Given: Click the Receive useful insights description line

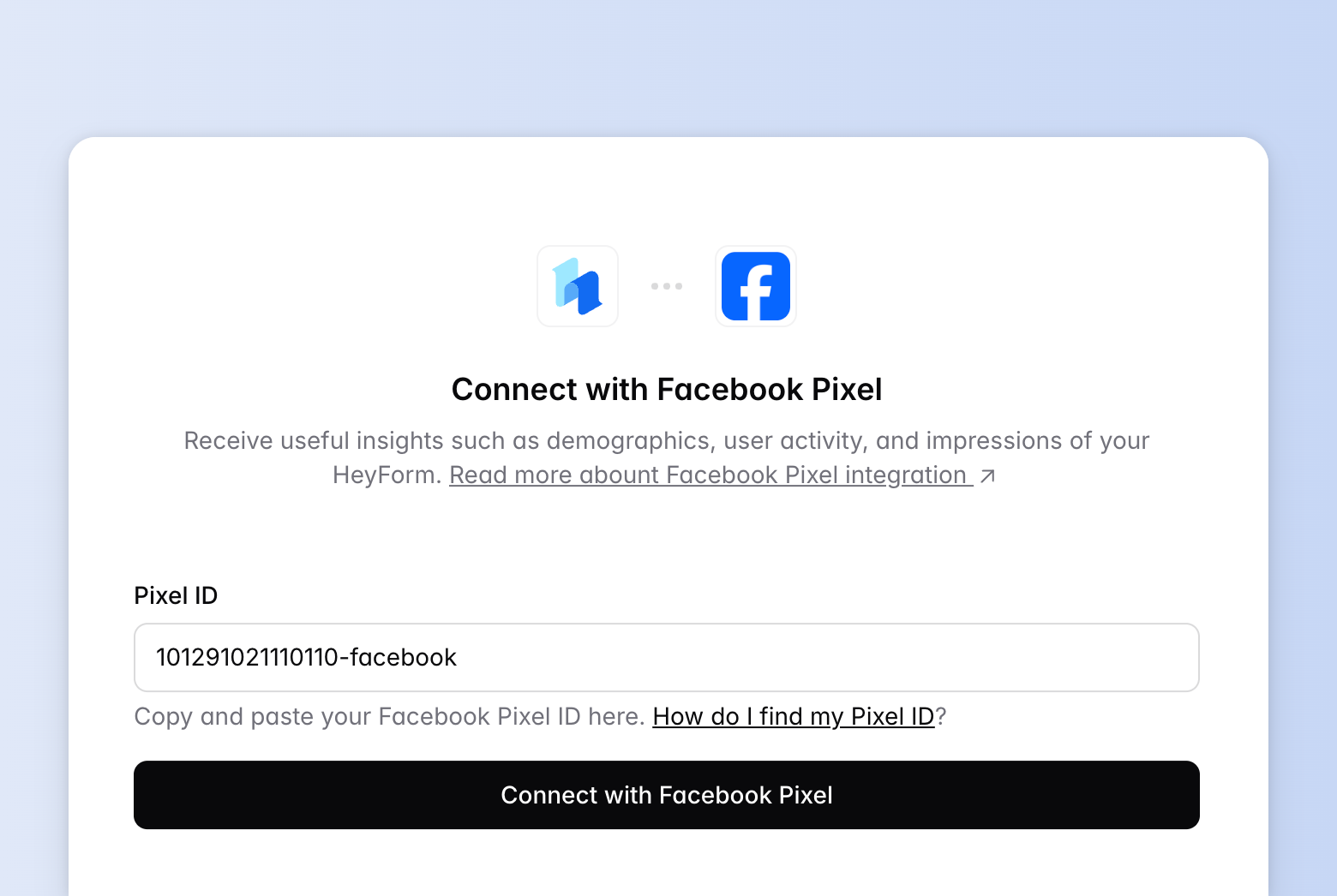Looking at the screenshot, I should point(667,440).
